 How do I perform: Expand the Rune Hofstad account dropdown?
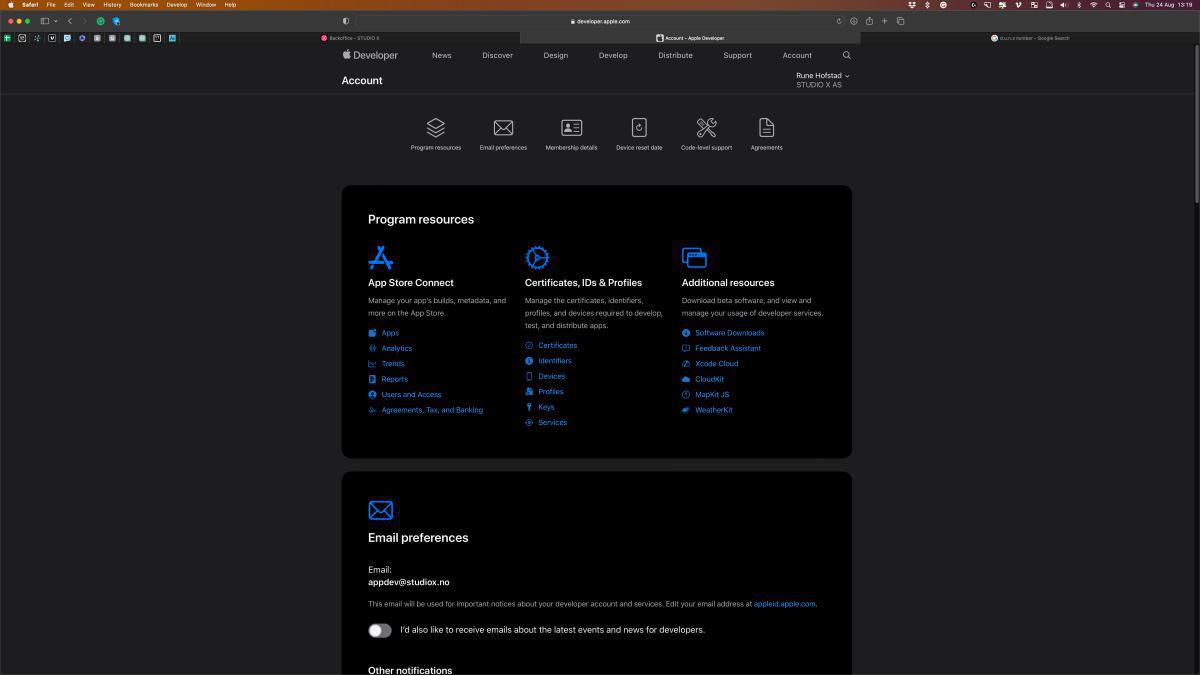coord(822,75)
